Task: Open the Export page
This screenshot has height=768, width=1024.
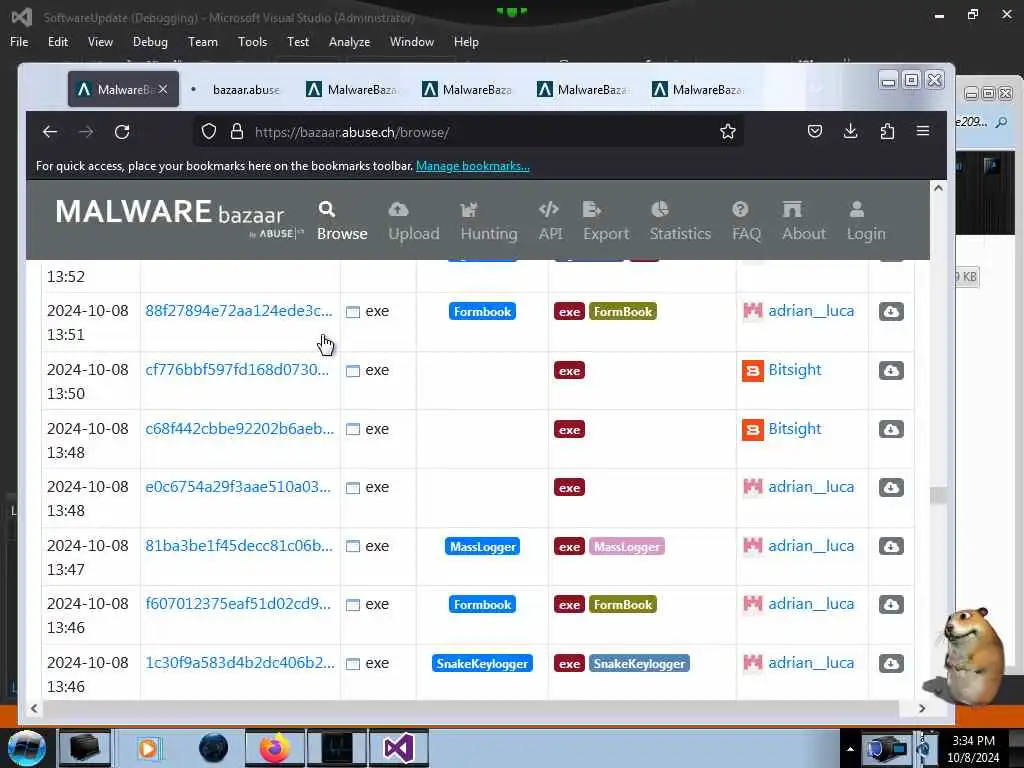Action: click(605, 221)
